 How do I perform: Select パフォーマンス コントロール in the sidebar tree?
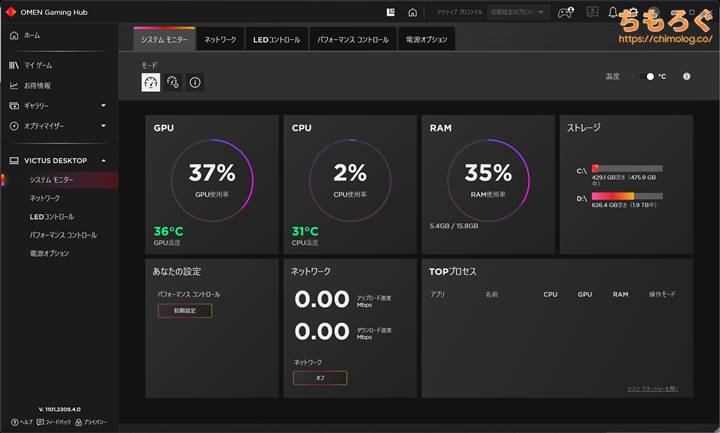coord(63,235)
